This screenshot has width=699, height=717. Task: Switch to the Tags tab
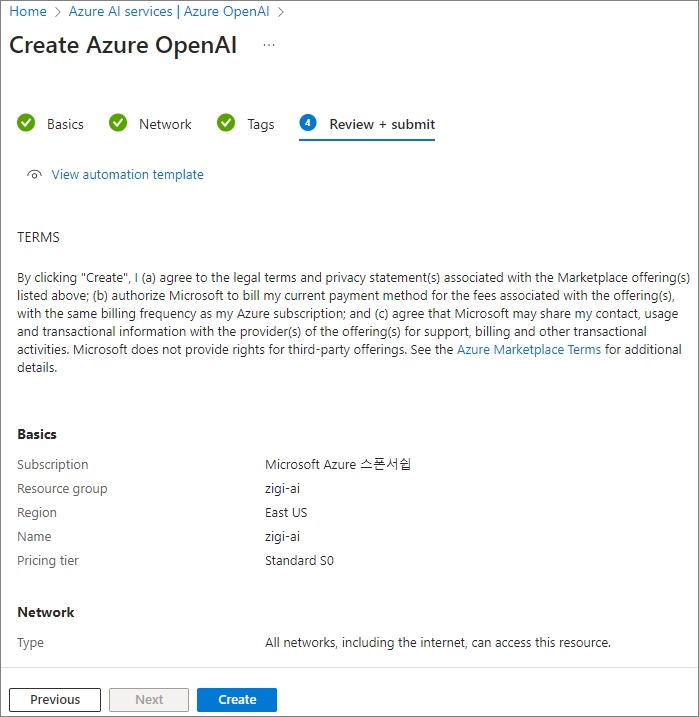click(261, 124)
